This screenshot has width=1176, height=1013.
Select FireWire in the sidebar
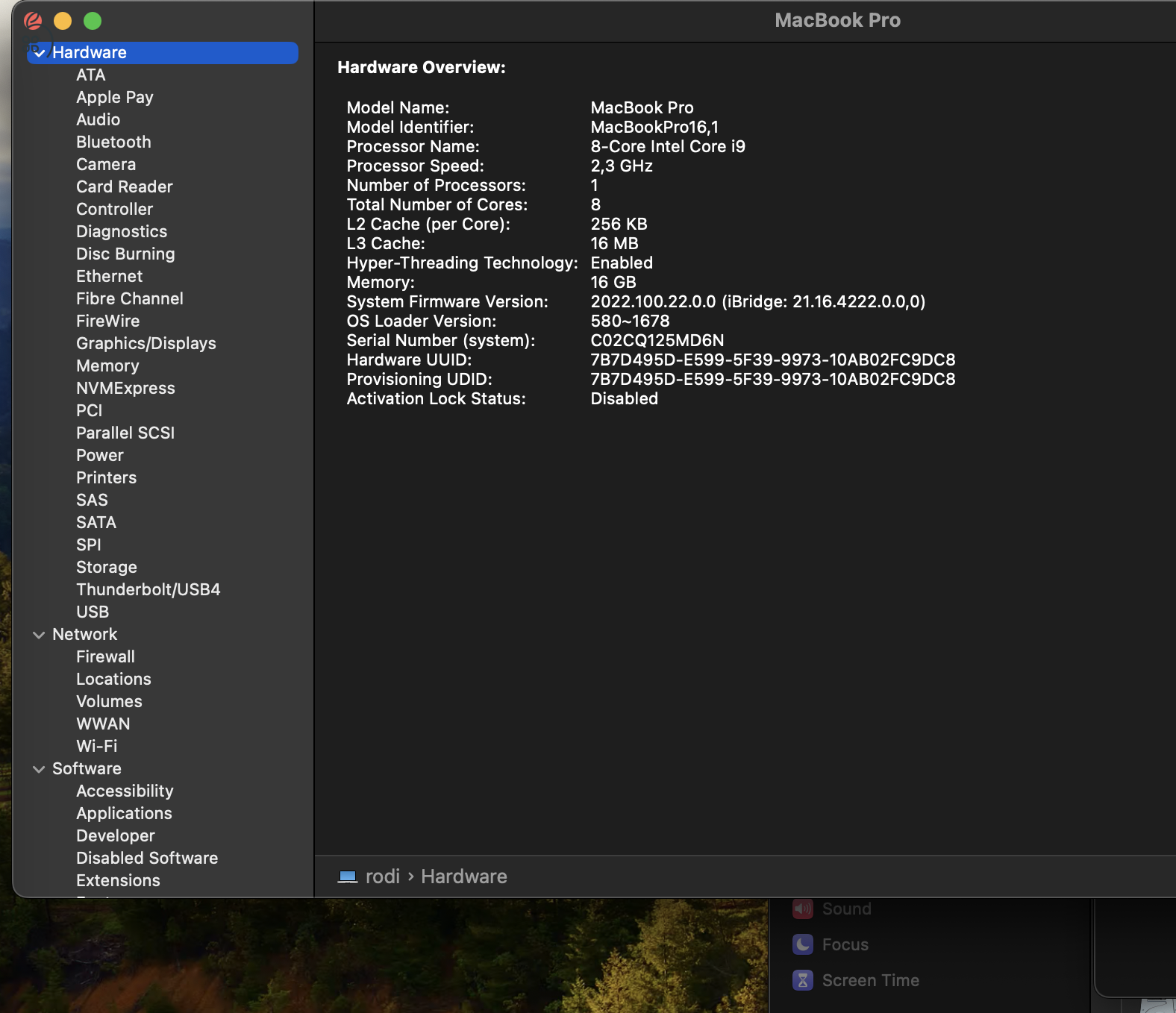108,321
